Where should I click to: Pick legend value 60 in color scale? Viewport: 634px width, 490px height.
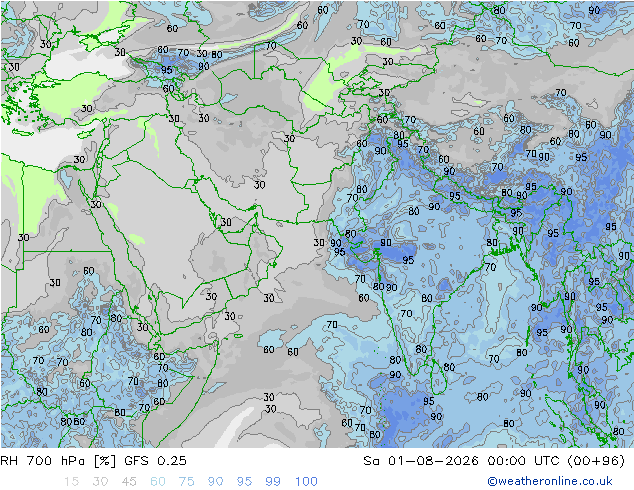tap(157, 481)
